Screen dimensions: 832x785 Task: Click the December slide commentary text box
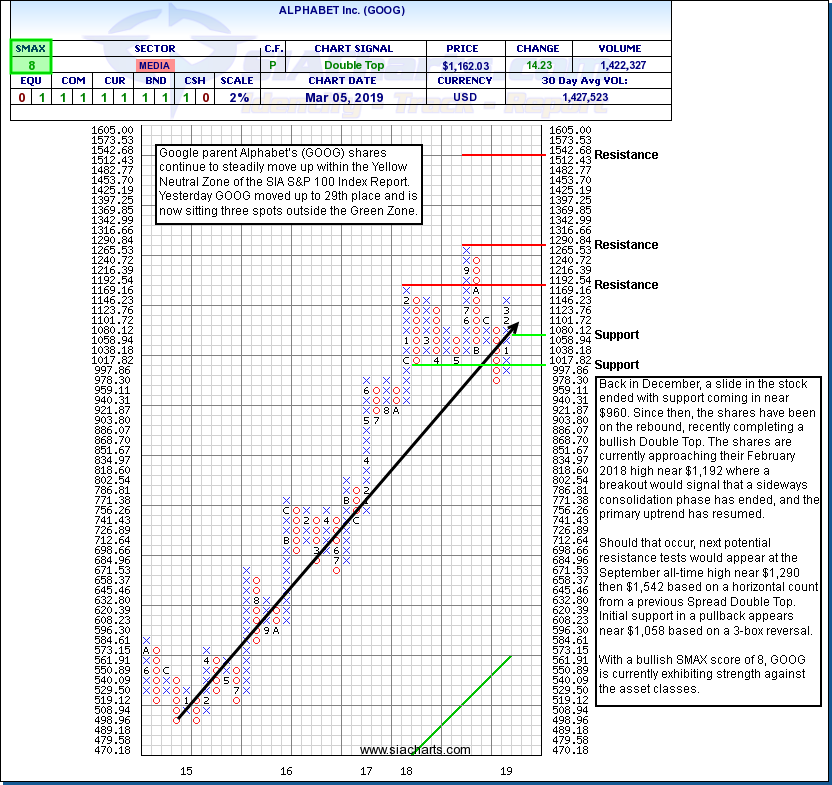[708, 541]
